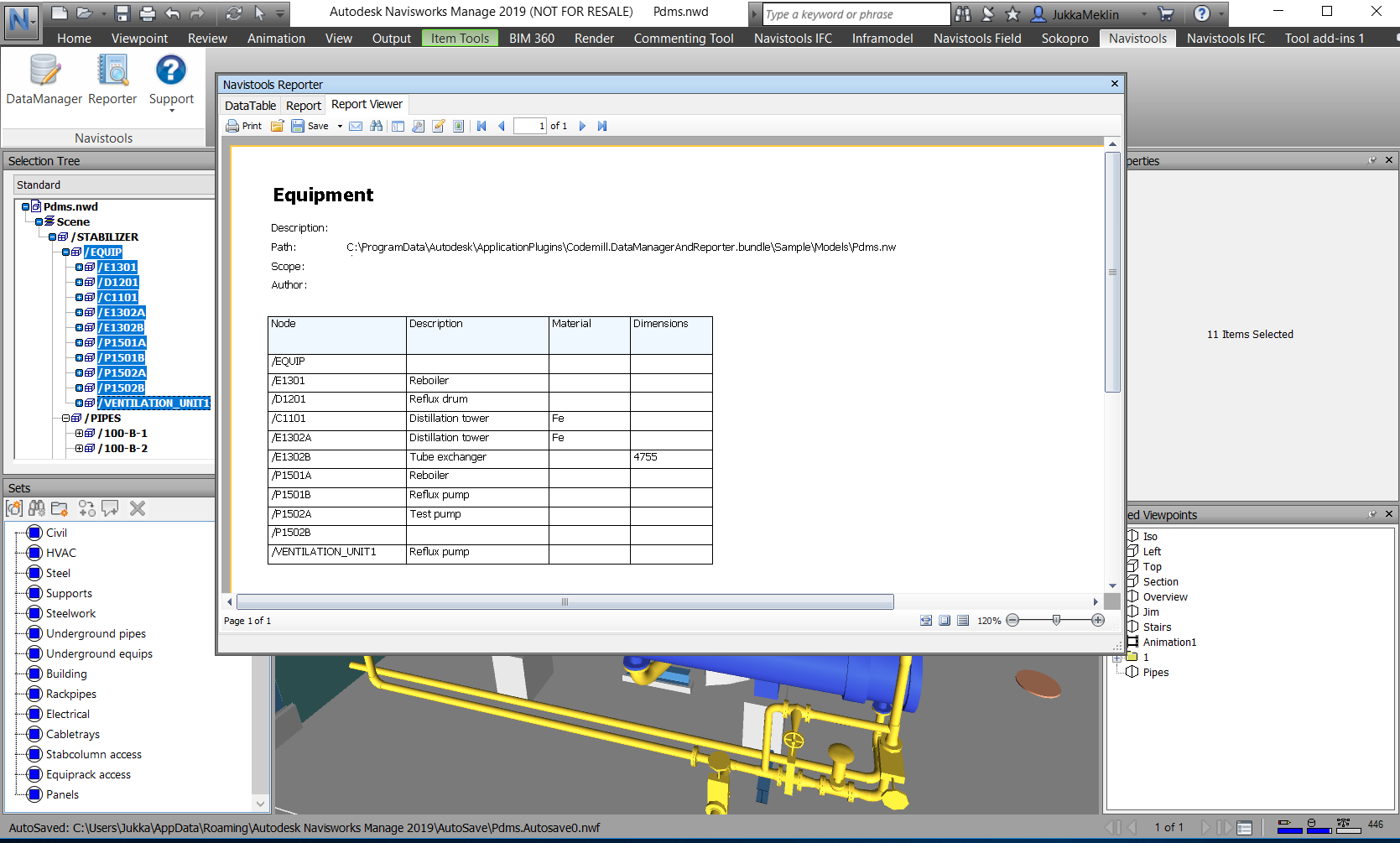Collapse the /EQUIP node in Selection Tree
Viewport: 1400px width, 843px height.
click(x=66, y=252)
